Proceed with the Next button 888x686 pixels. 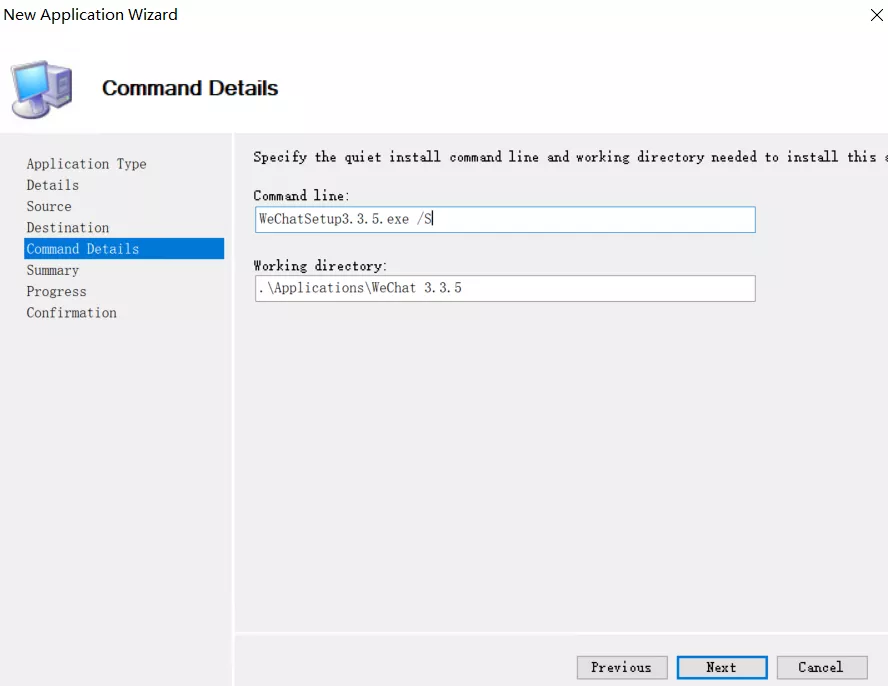click(x=721, y=667)
